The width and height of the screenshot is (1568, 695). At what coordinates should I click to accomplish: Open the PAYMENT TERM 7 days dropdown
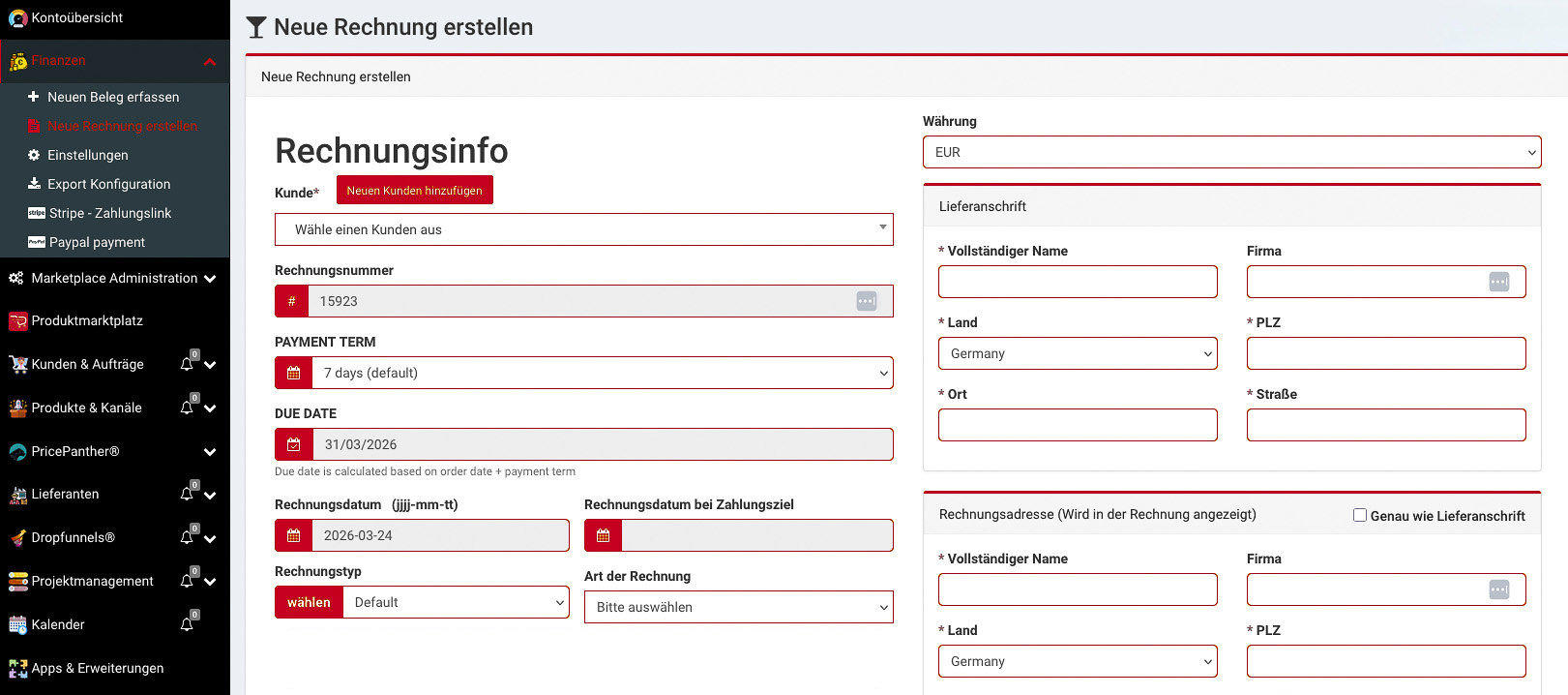tap(602, 373)
